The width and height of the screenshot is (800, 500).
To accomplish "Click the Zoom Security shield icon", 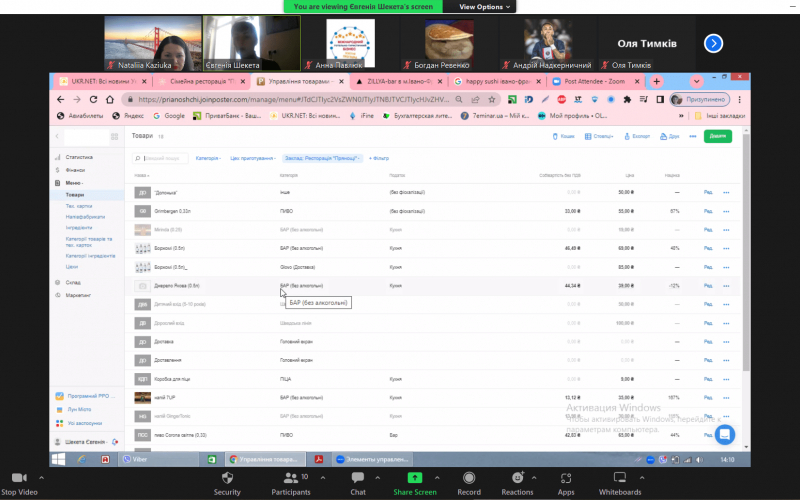I will coord(227,478).
